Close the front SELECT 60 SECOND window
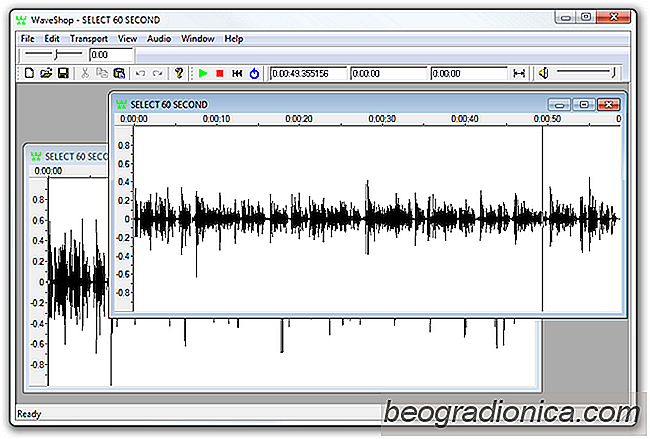This screenshot has height=439, width=650. [609, 105]
